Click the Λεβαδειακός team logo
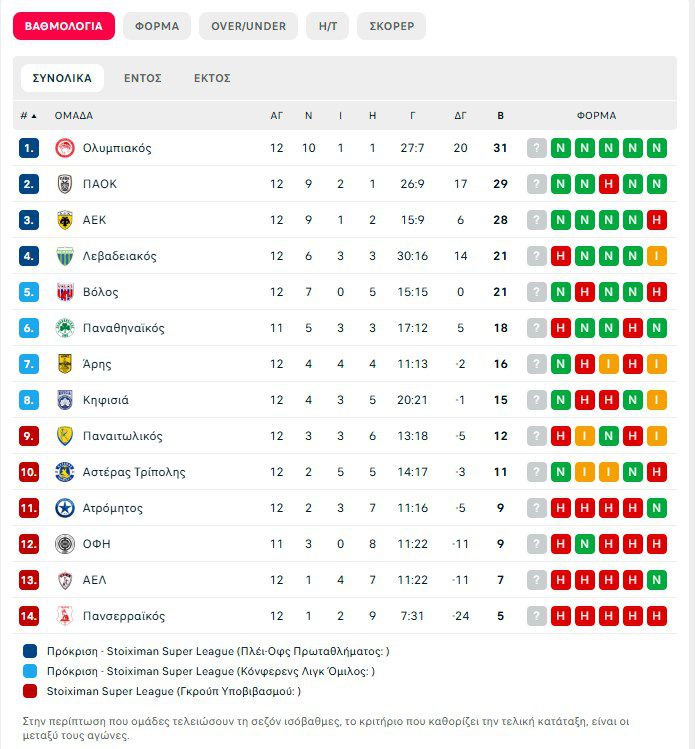 (x=65, y=256)
